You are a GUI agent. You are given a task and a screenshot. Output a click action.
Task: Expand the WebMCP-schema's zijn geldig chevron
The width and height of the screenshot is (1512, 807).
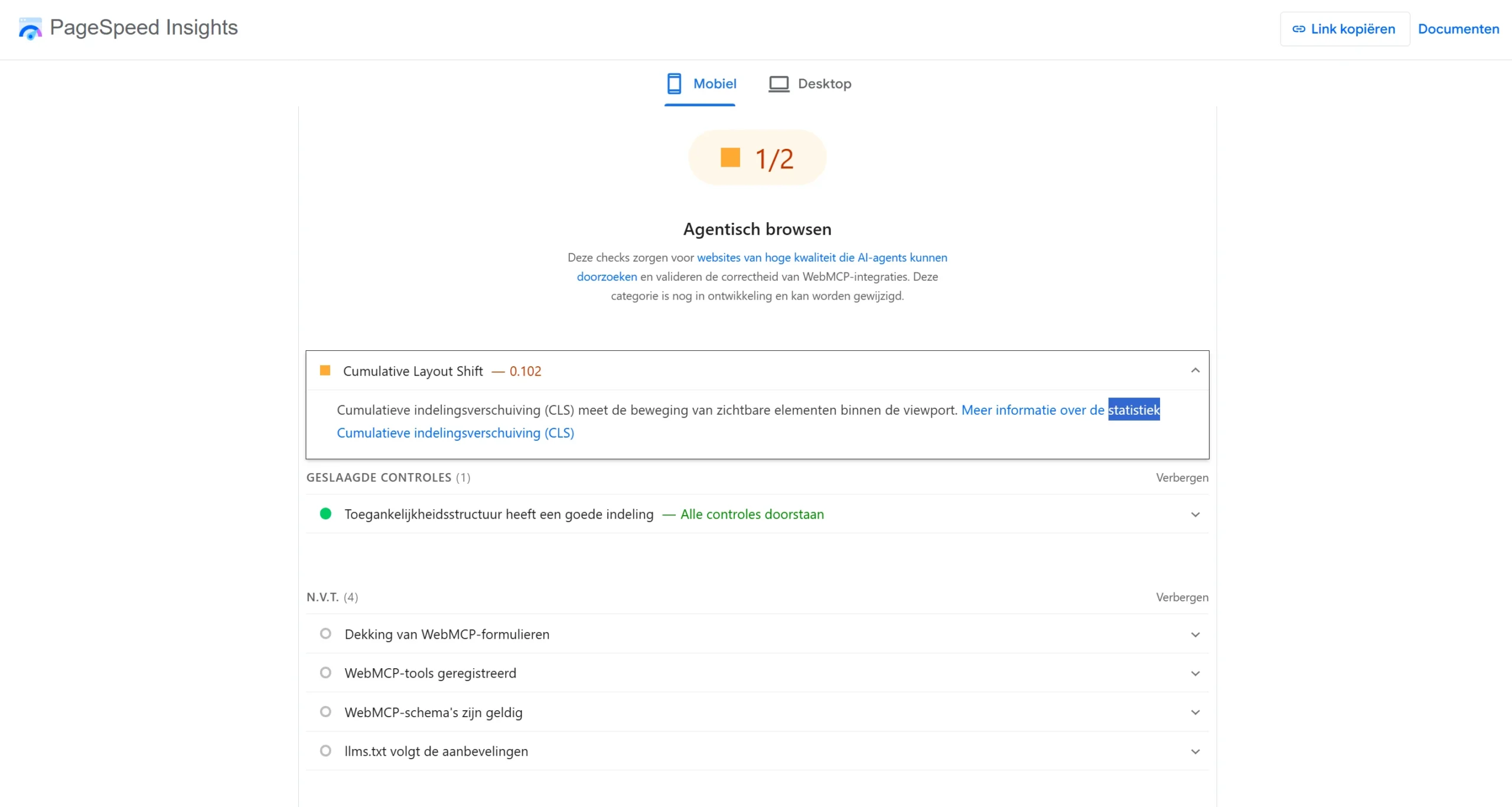(1195, 712)
